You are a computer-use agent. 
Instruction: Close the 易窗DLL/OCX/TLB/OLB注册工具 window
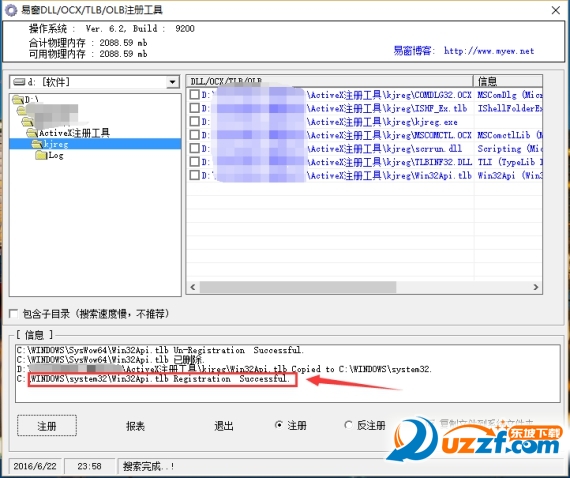click(555, 10)
